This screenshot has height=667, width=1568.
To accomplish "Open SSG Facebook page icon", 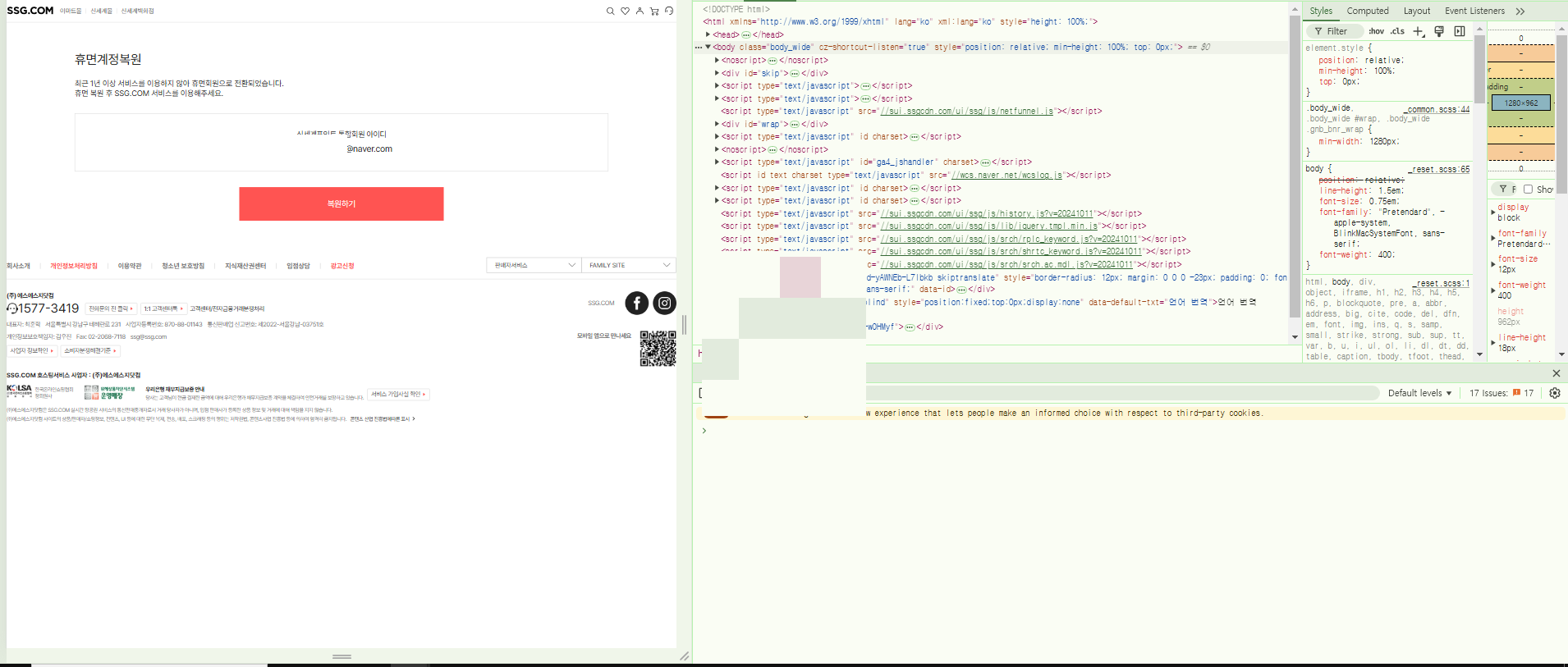I will point(637,303).
